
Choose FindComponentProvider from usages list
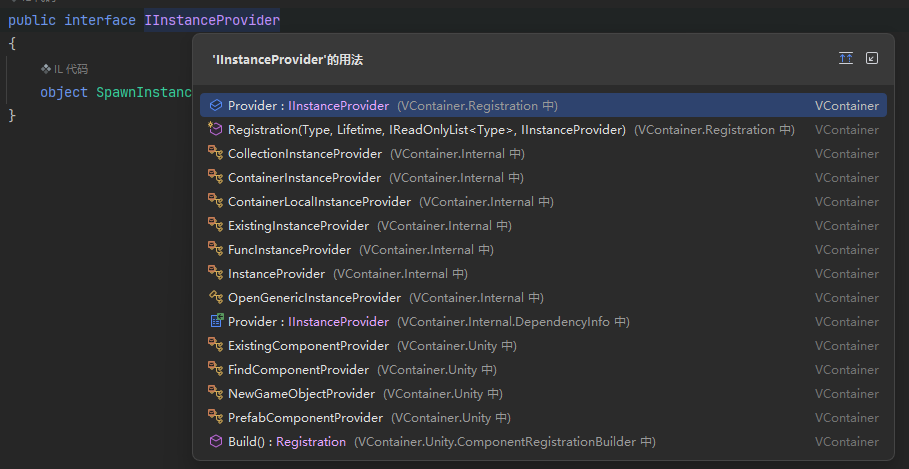coord(298,369)
